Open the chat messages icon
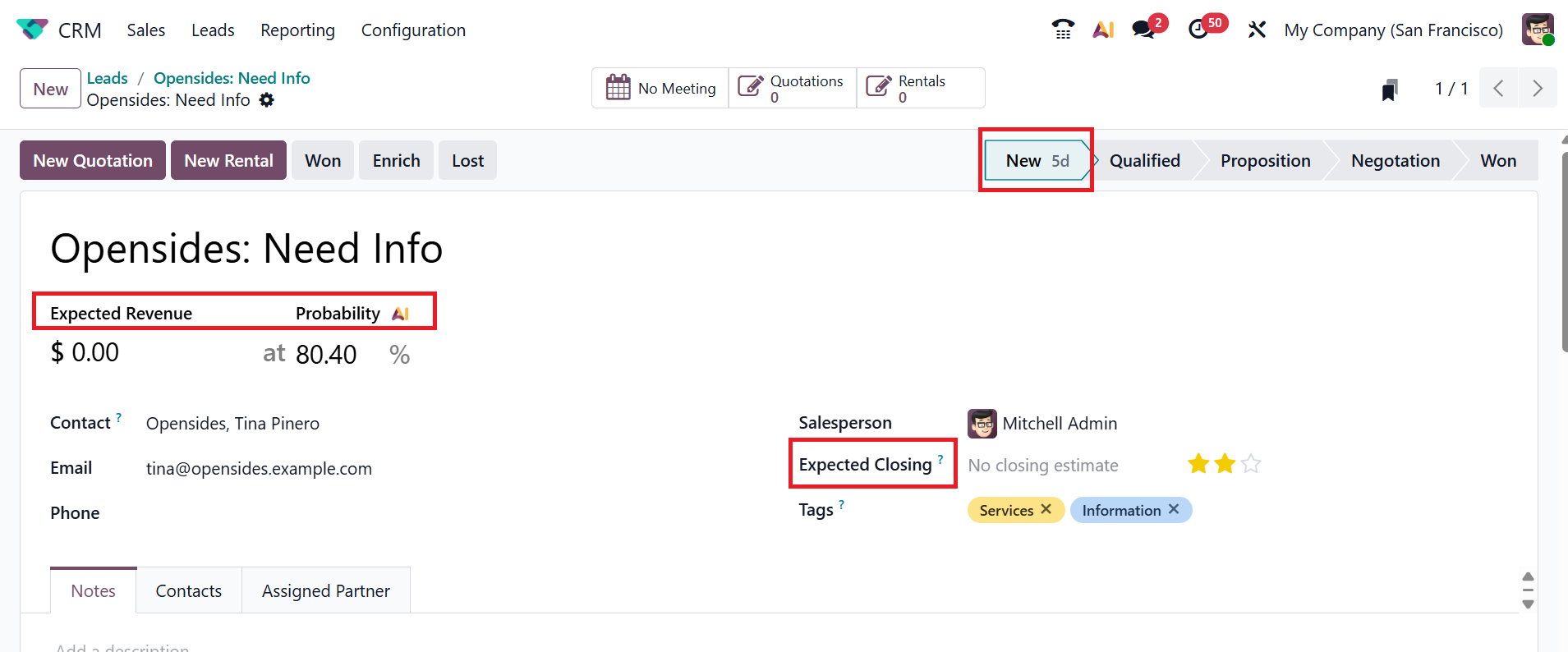The width and height of the screenshot is (1568, 652). pyautogui.click(x=1143, y=30)
